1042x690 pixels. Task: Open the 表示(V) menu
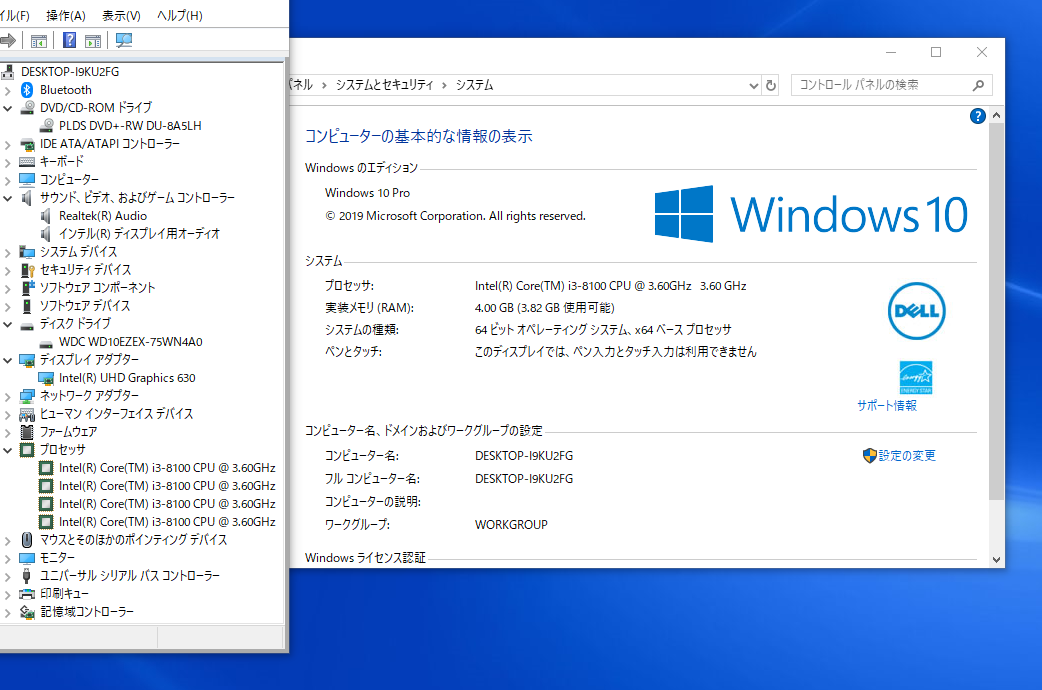121,15
